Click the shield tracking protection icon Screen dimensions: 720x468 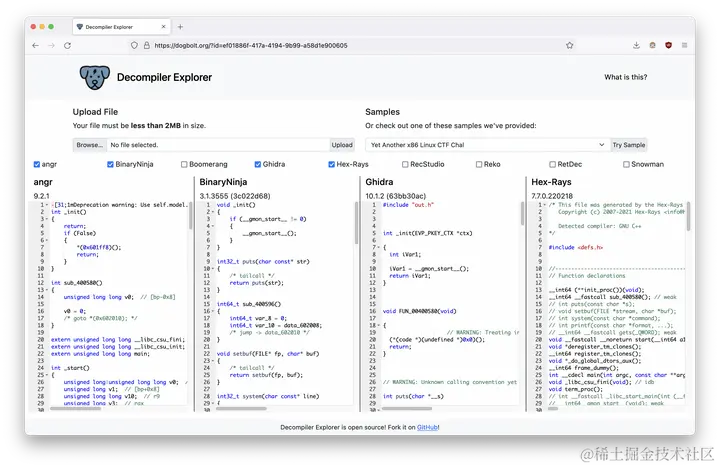[x=134, y=45]
